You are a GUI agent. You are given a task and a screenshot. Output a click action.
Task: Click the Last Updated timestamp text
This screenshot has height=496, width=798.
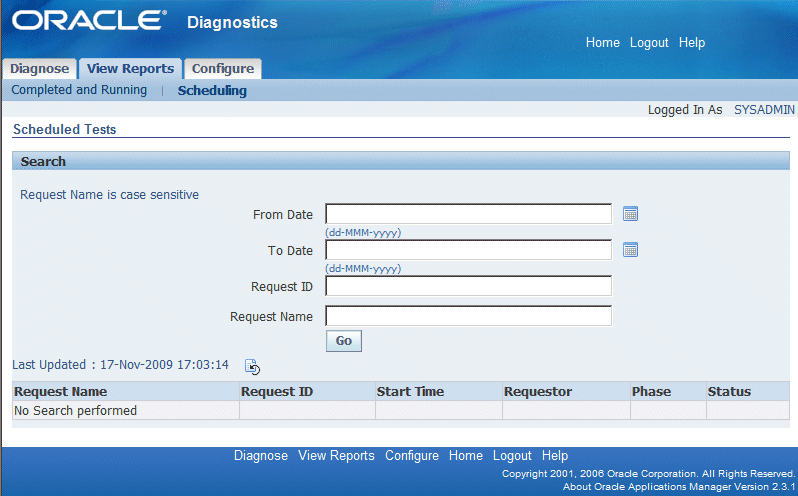point(121,365)
